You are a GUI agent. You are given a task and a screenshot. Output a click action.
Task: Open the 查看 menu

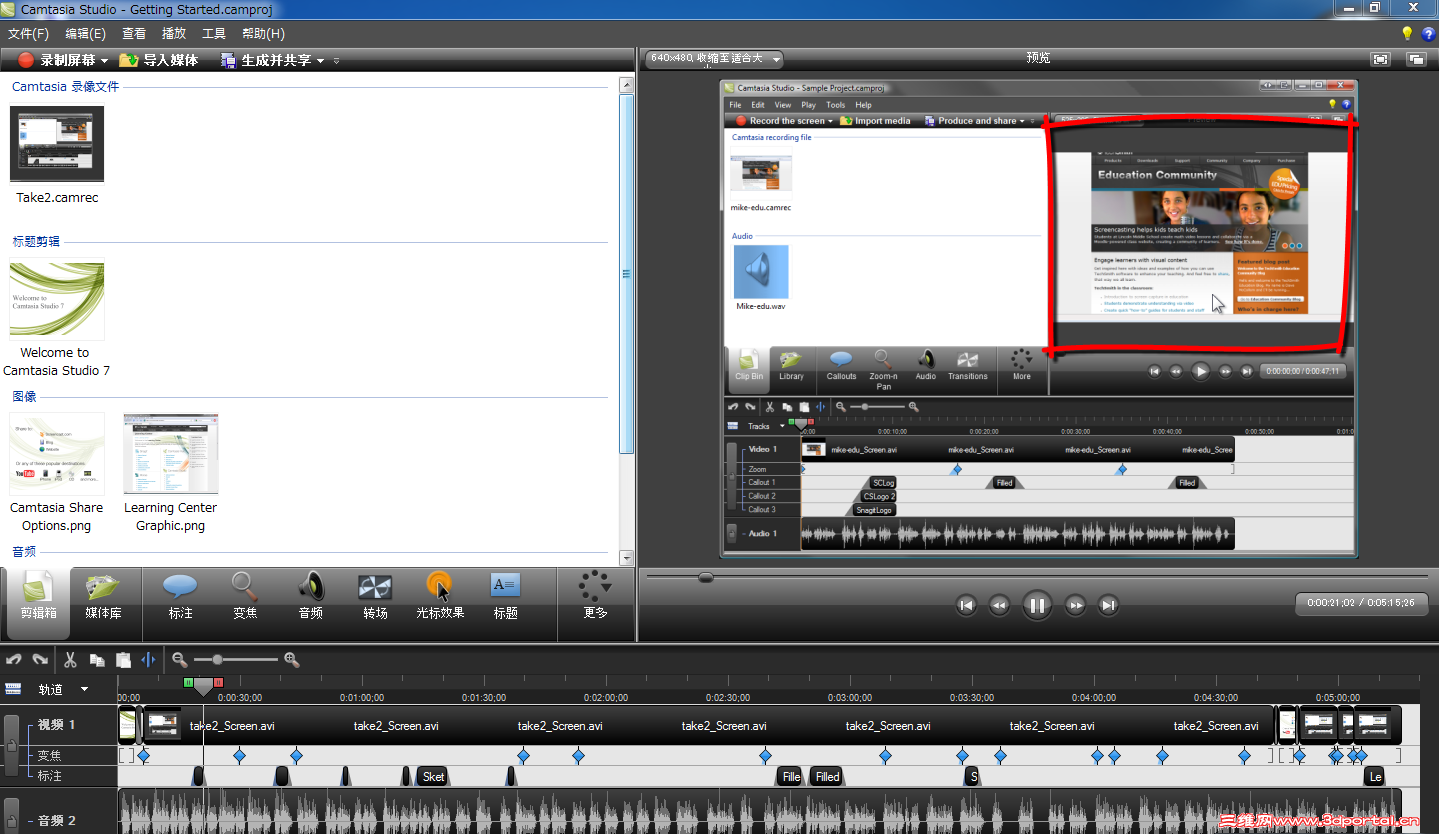tap(134, 34)
